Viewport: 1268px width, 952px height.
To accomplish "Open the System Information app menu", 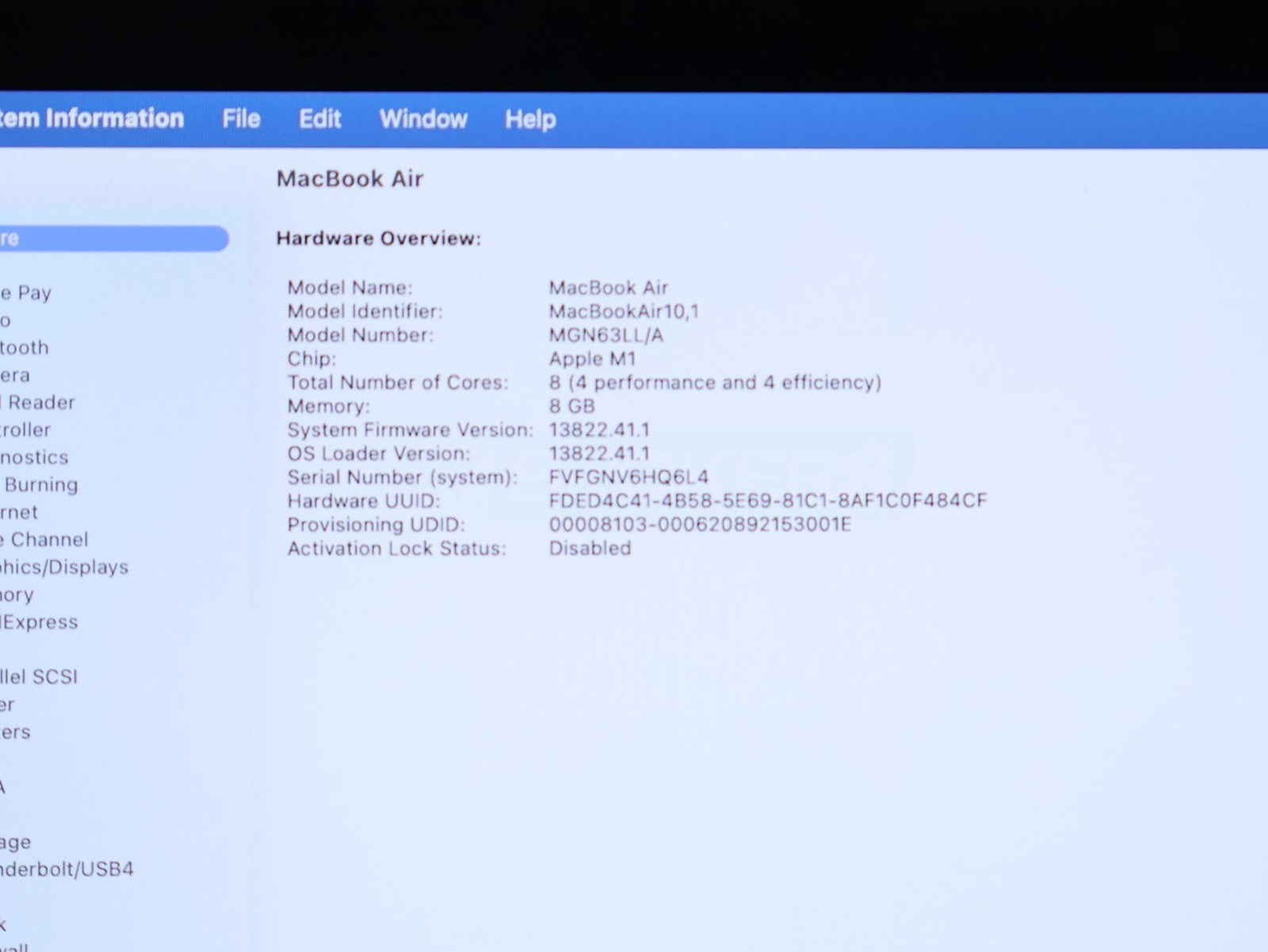I will pos(91,118).
